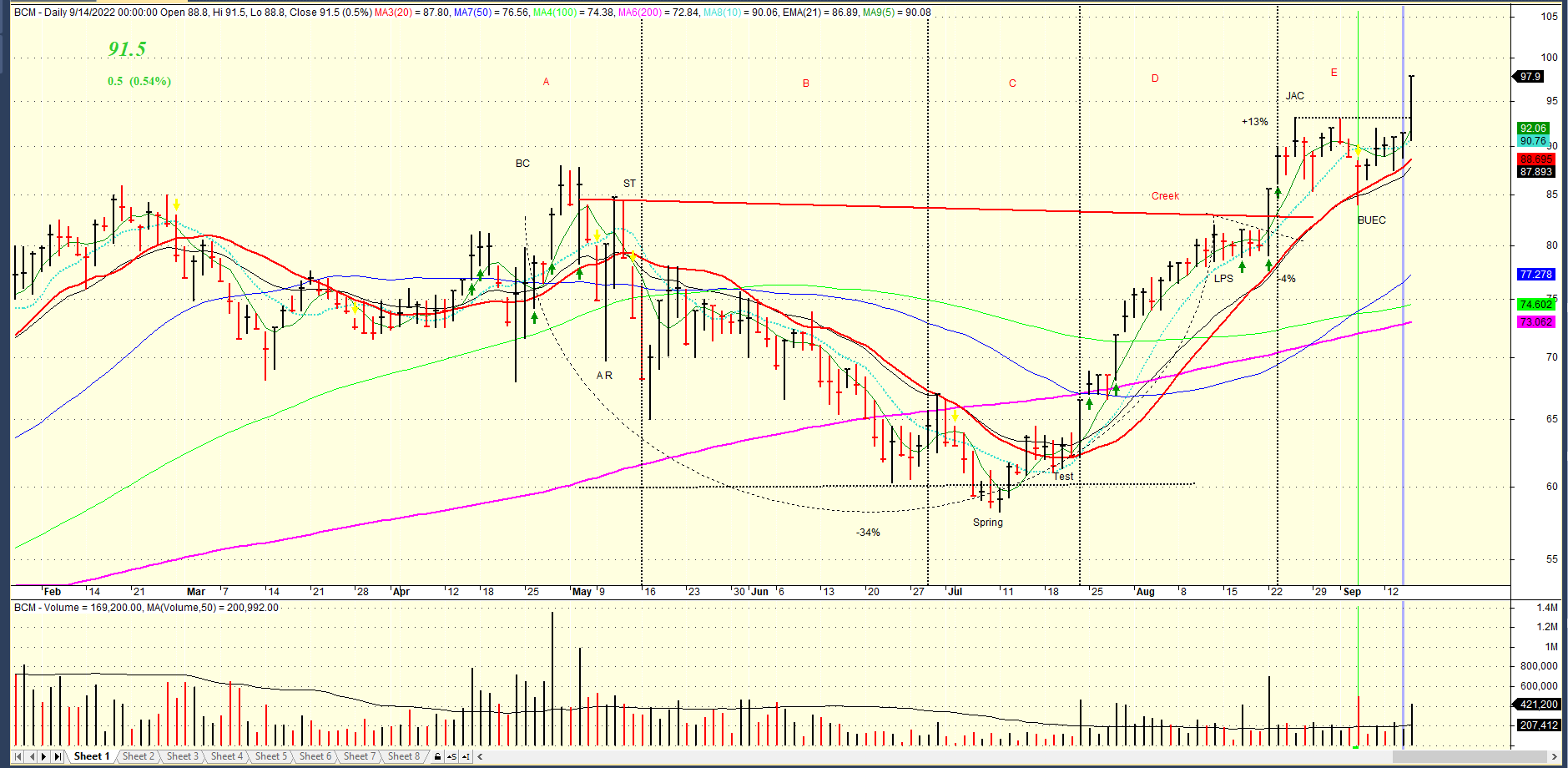
Task: Select the red Creek trendline label
Action: point(1165,196)
